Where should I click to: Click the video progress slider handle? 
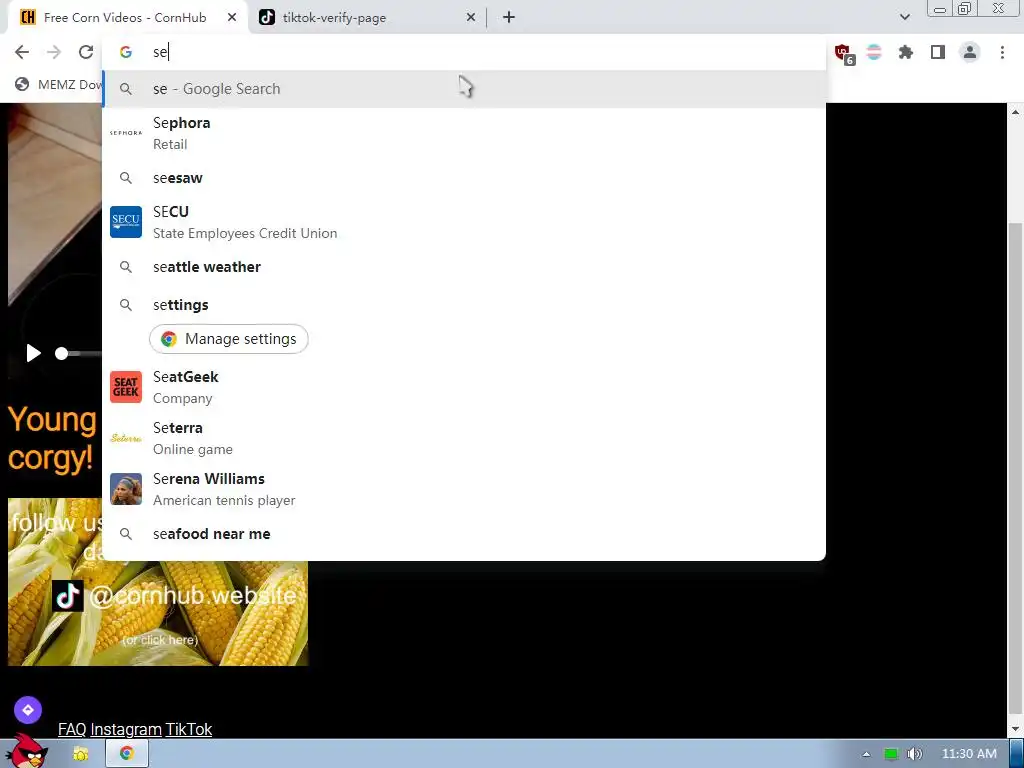(x=61, y=353)
